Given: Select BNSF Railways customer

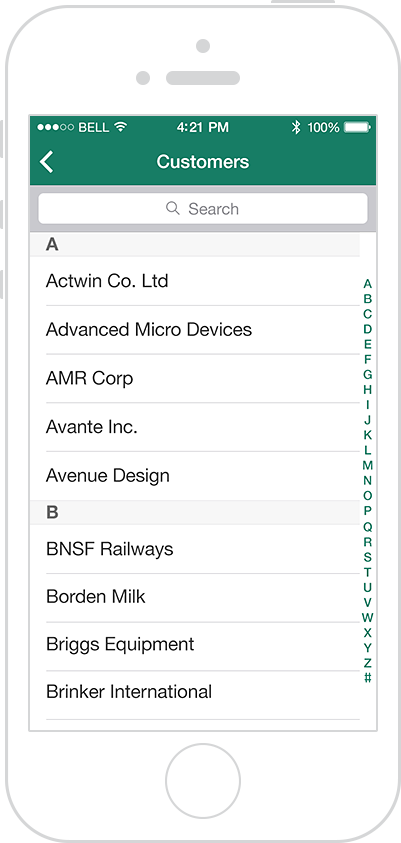Looking at the screenshot, I should click(x=195, y=549).
